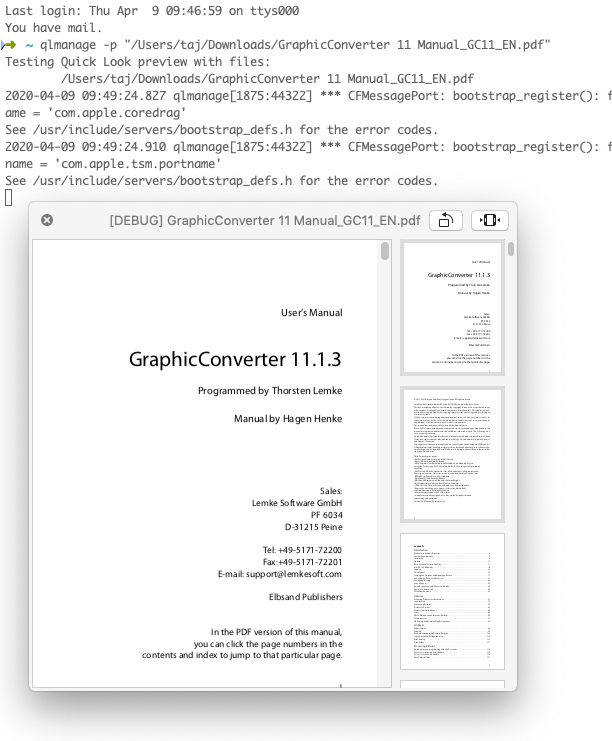Click 'You have mail.' line in Terminal
The height and width of the screenshot is (741, 612).
point(53,28)
